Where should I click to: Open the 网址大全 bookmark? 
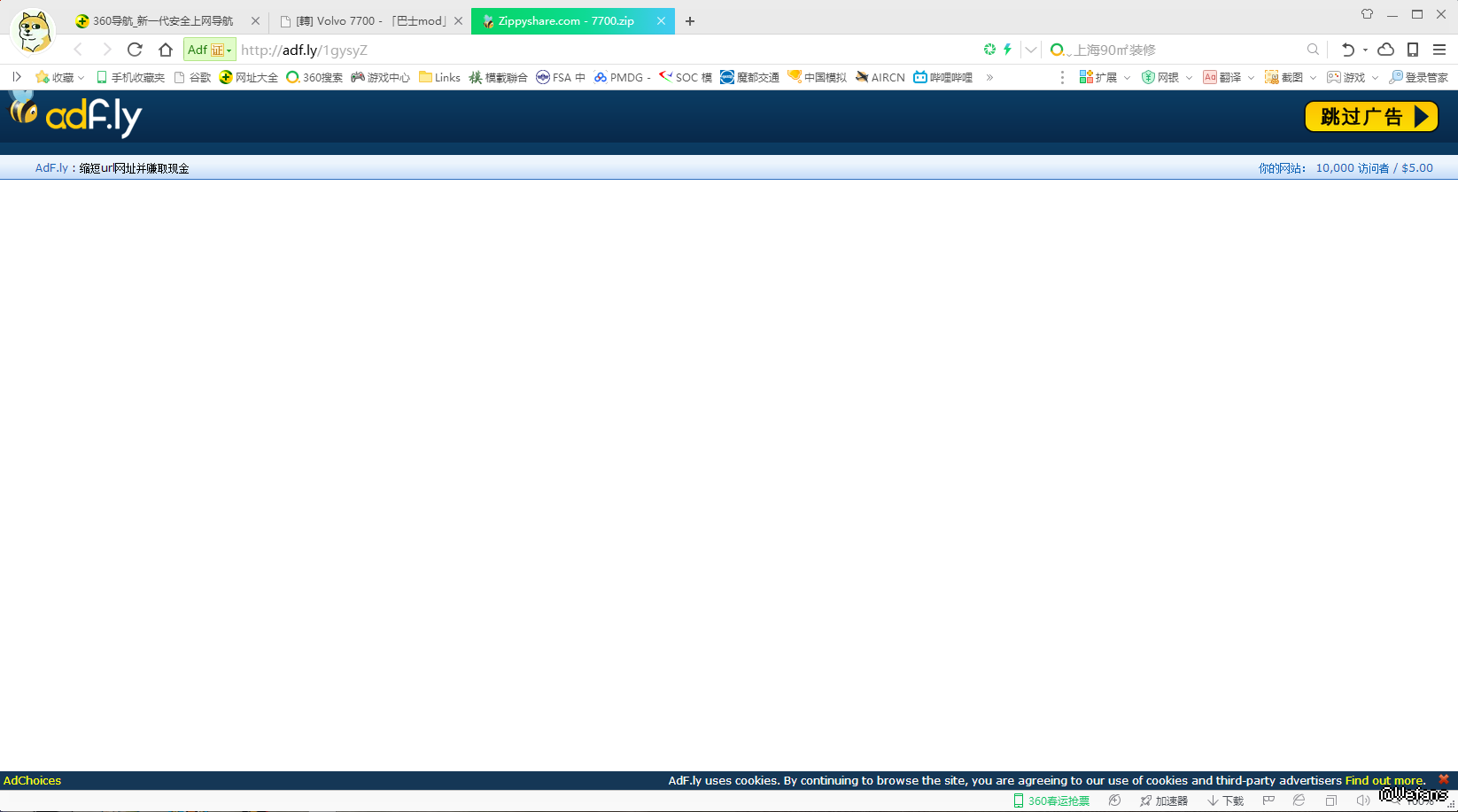[249, 78]
